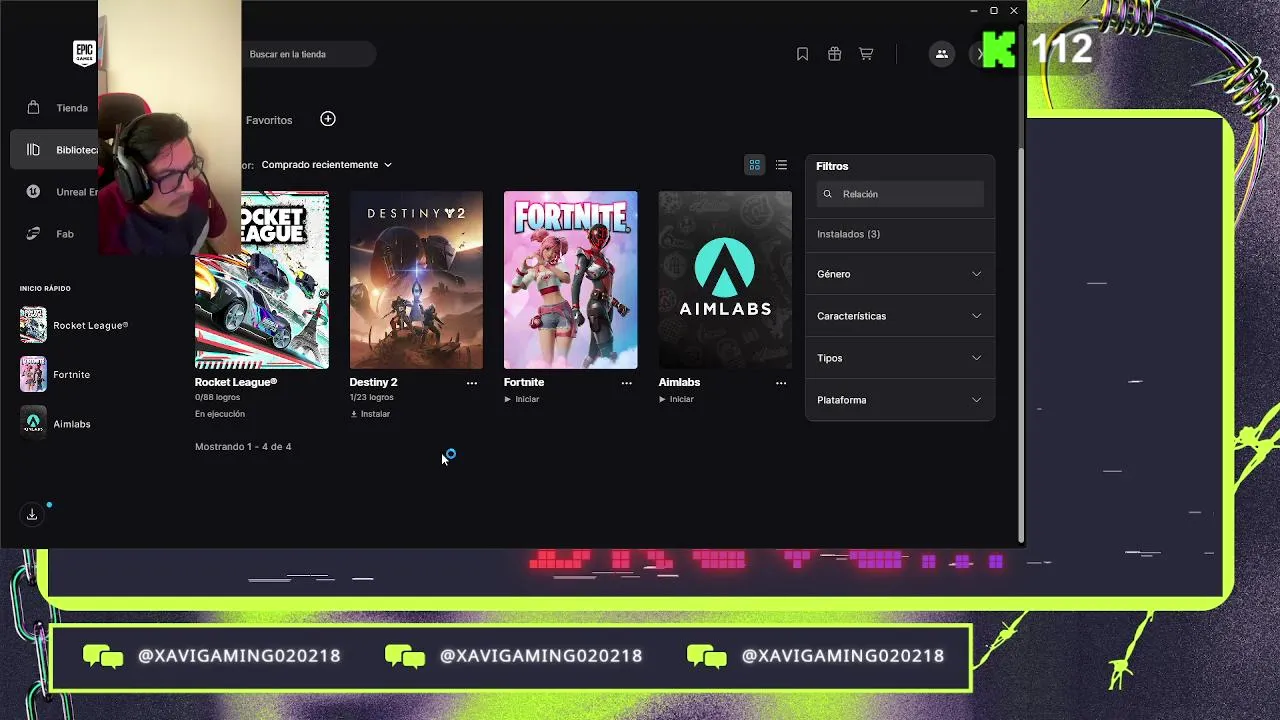Click the Aimlabs quick launch icon
Image resolution: width=1280 pixels, height=720 pixels.
click(33, 423)
